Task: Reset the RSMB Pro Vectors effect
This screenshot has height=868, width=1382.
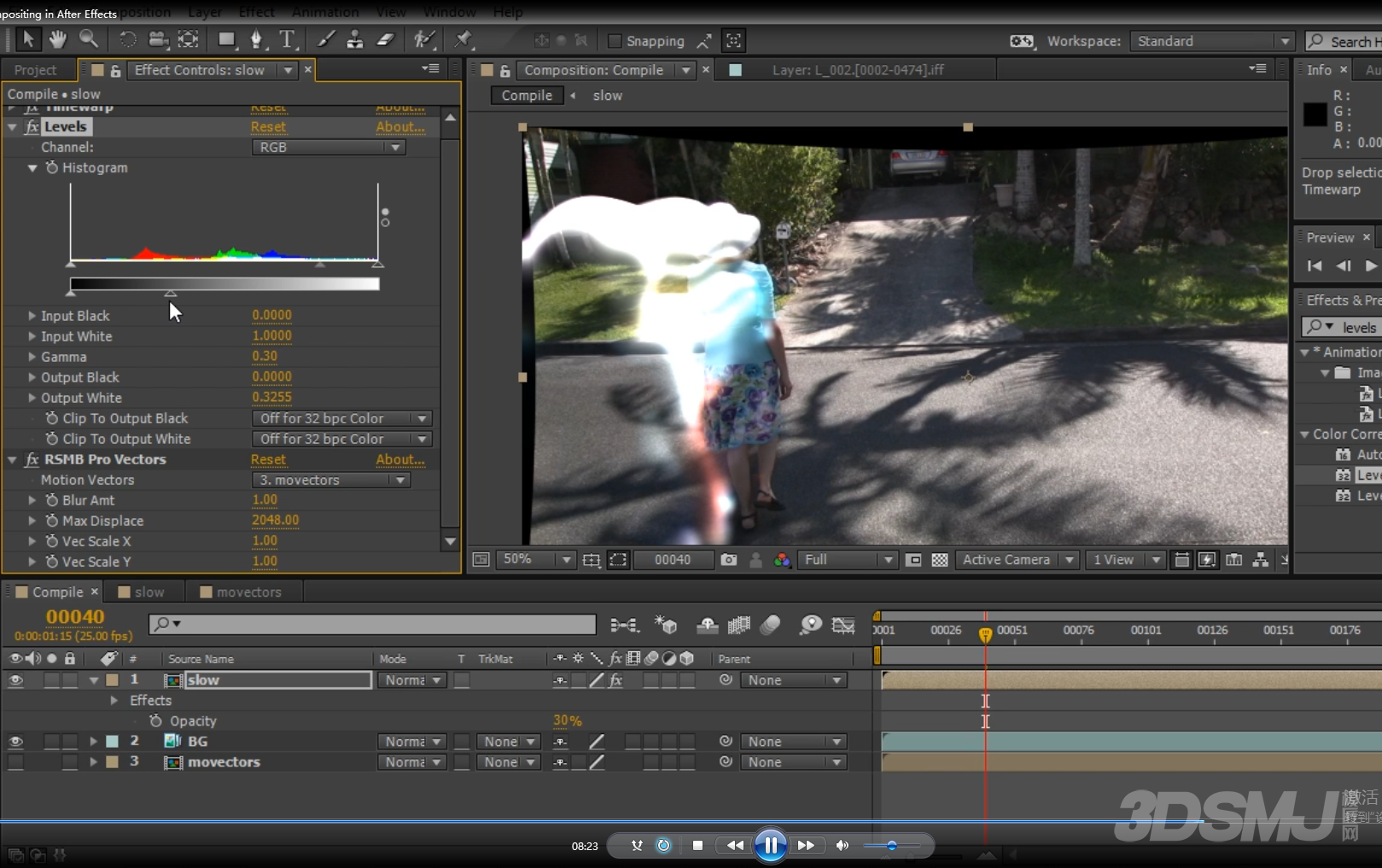Action: (x=268, y=459)
